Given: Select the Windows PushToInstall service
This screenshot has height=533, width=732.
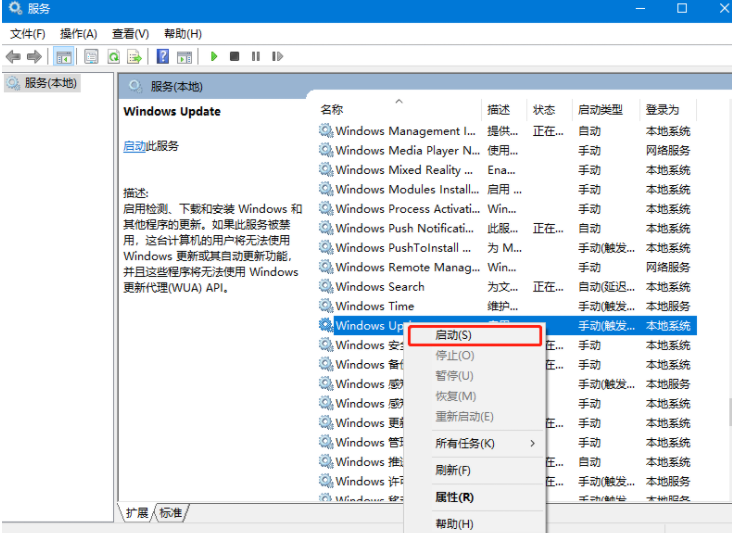Looking at the screenshot, I should (507, 247).
